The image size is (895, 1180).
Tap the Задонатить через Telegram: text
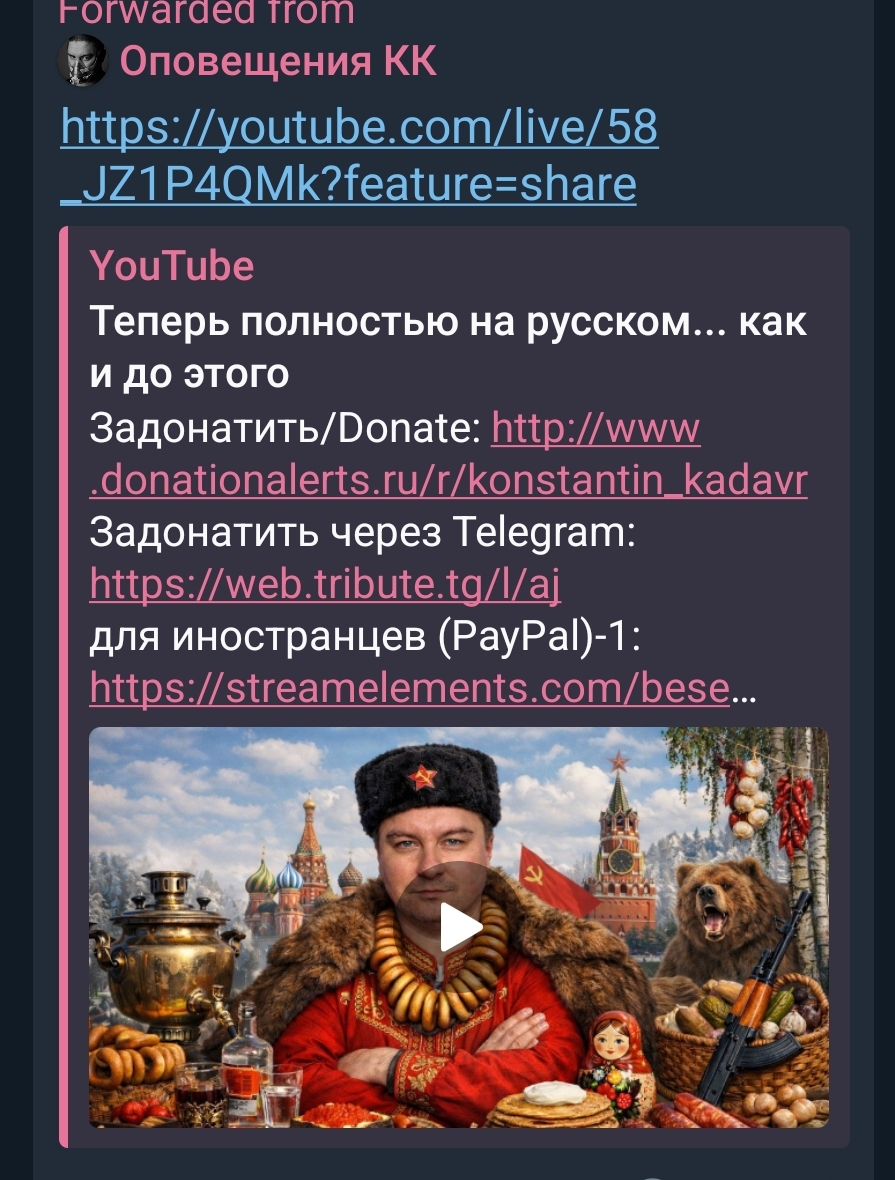362,533
